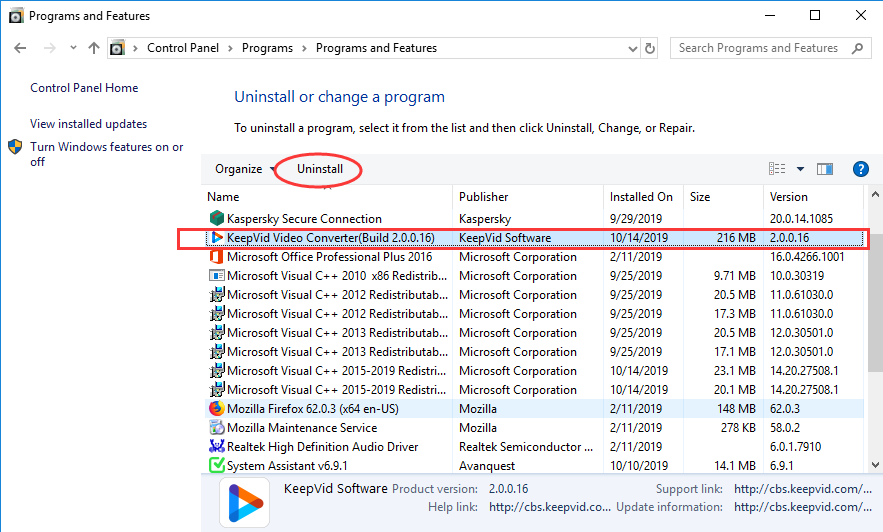Image resolution: width=883 pixels, height=532 pixels.
Task: Click the Kaspersky Secure Connection icon
Action: 216,218
